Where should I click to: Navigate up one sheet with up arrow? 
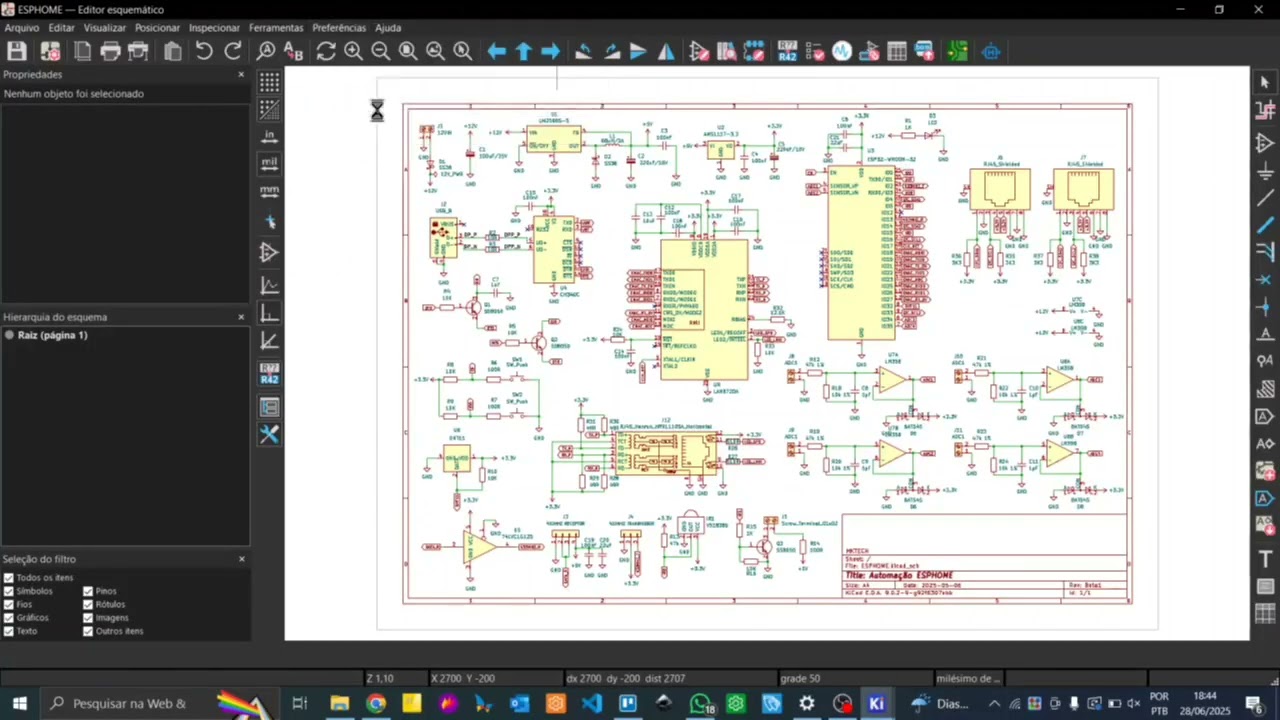coord(523,51)
